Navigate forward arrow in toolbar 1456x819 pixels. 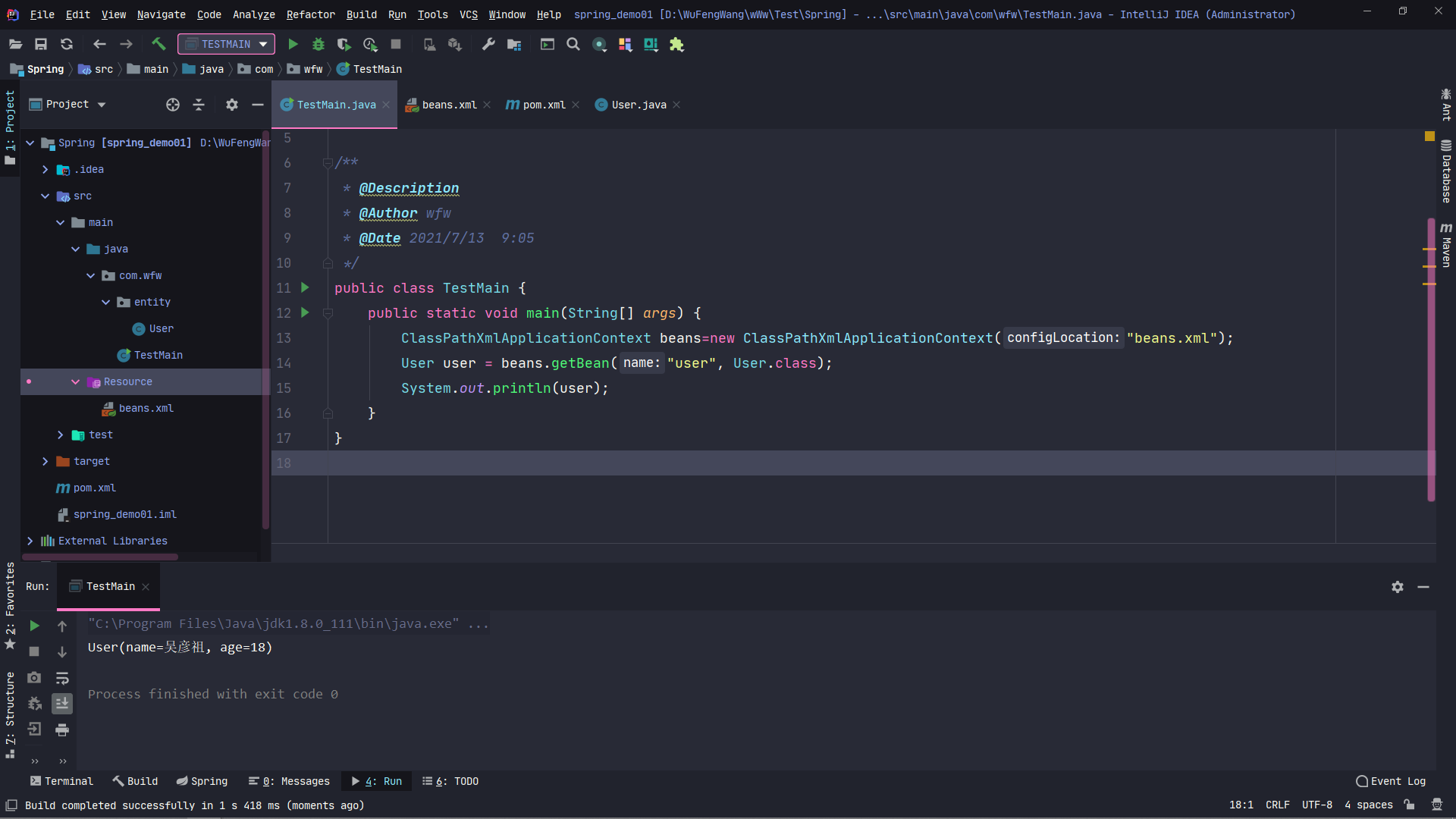(126, 44)
